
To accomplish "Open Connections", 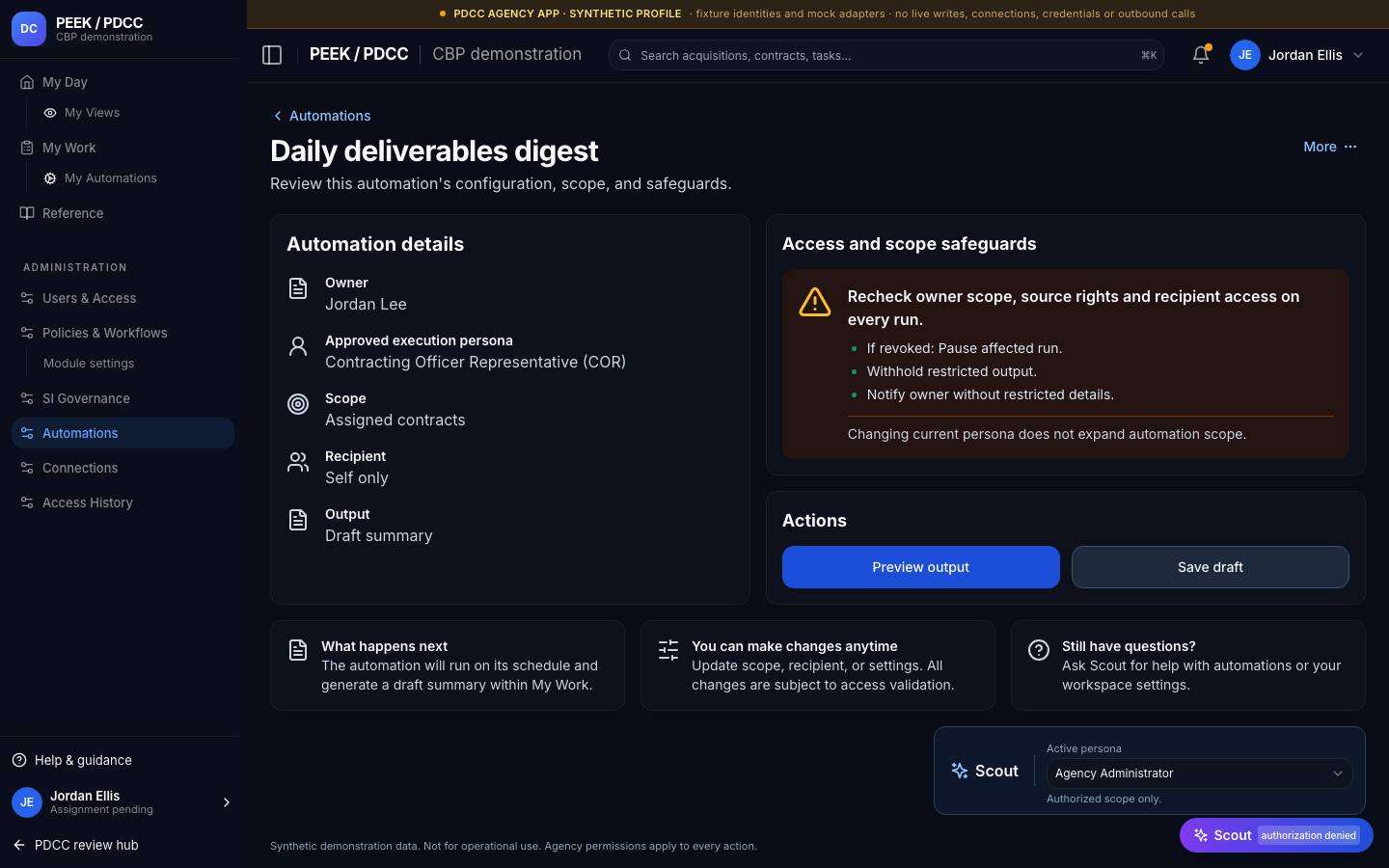I will [x=123, y=468].
